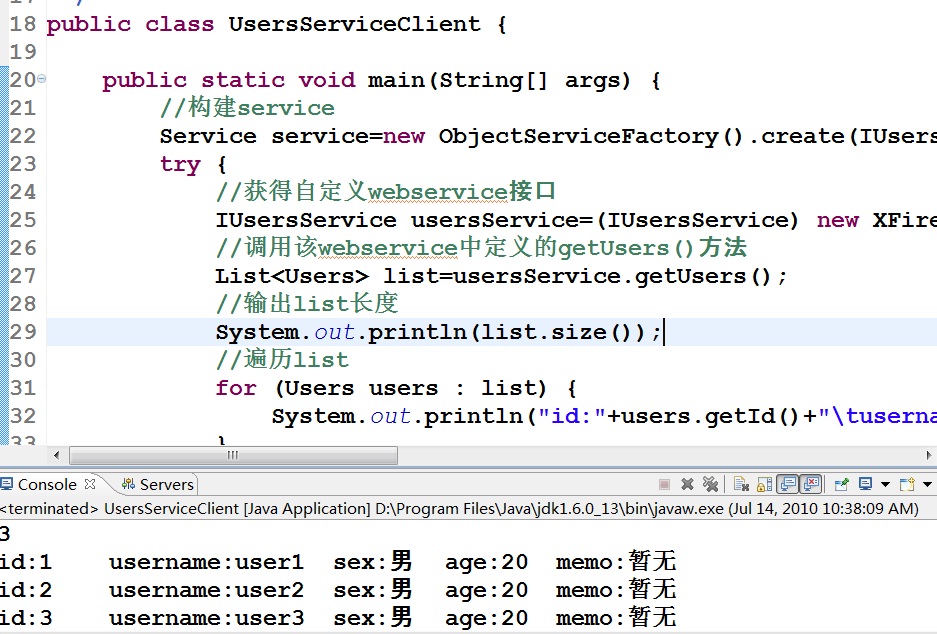Click the Display Selected Console monitor icon
937x634 pixels.
click(865, 484)
